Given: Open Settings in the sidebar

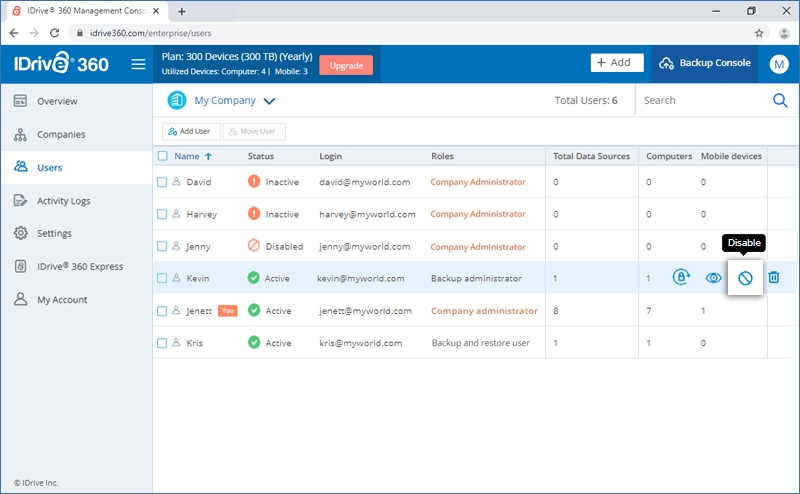Looking at the screenshot, I should 77,233.
